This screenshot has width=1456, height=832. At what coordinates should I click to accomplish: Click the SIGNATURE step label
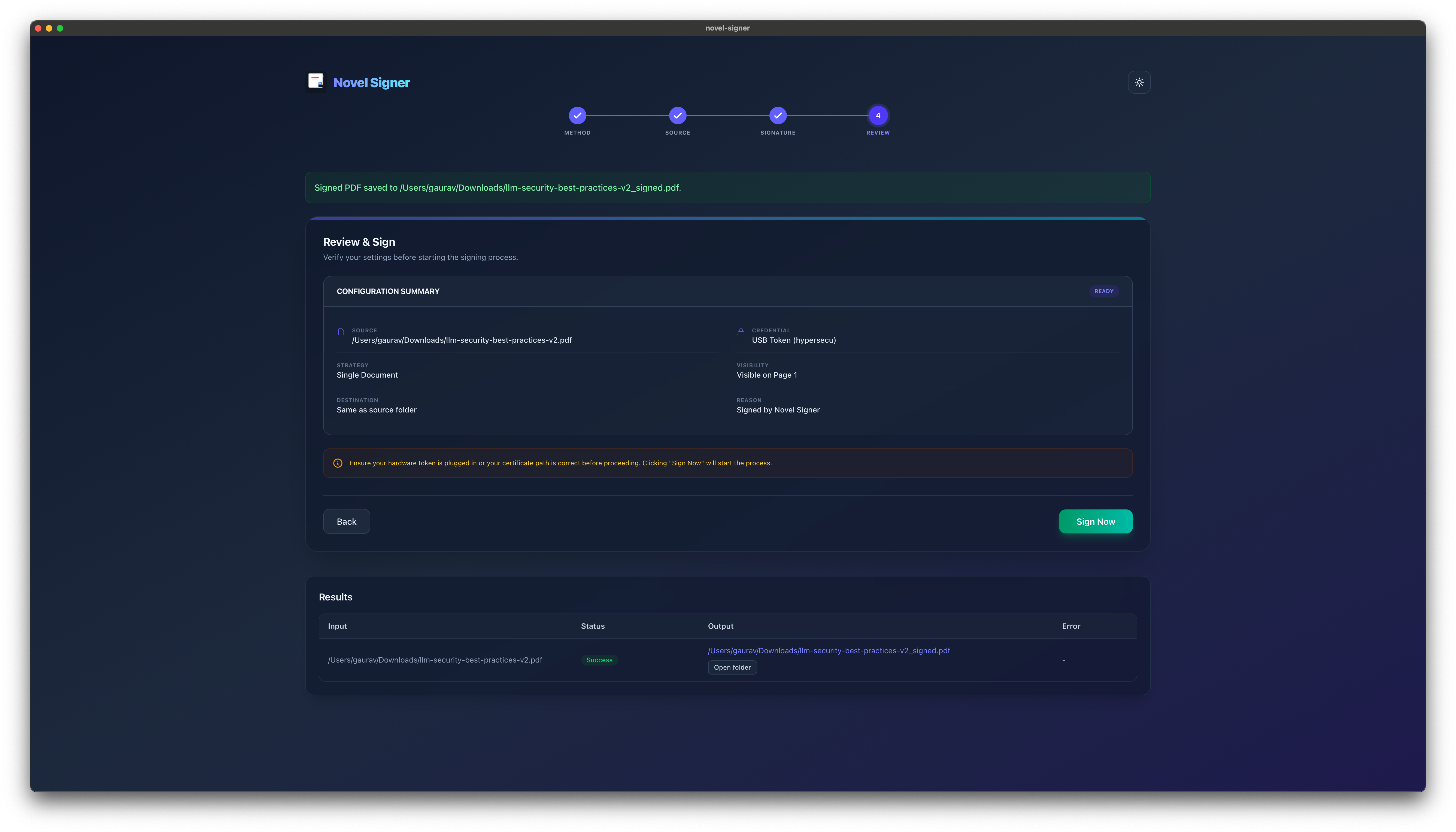tap(778, 133)
